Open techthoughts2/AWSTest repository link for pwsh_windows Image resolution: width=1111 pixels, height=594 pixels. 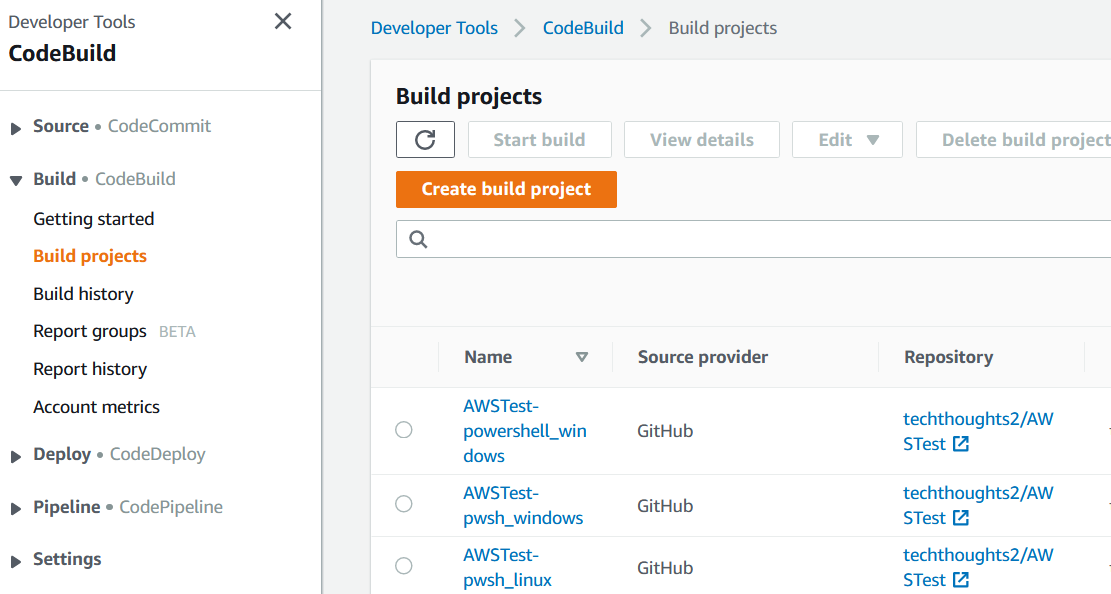(978, 505)
